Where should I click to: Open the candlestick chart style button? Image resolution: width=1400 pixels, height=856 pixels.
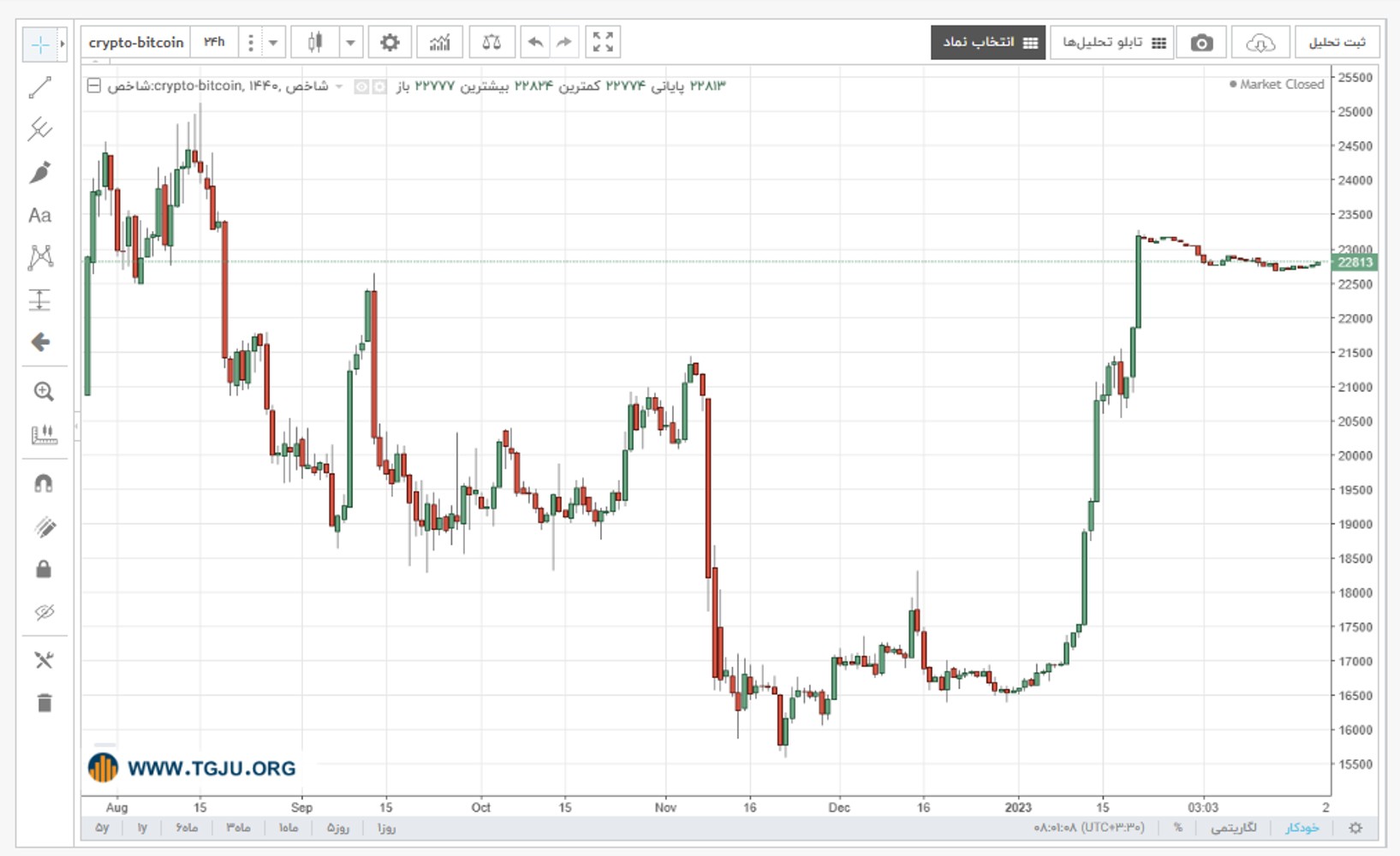(315, 42)
